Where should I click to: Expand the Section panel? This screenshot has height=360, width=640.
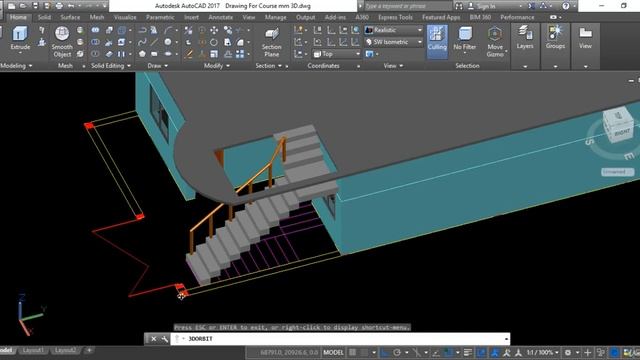tap(269, 66)
